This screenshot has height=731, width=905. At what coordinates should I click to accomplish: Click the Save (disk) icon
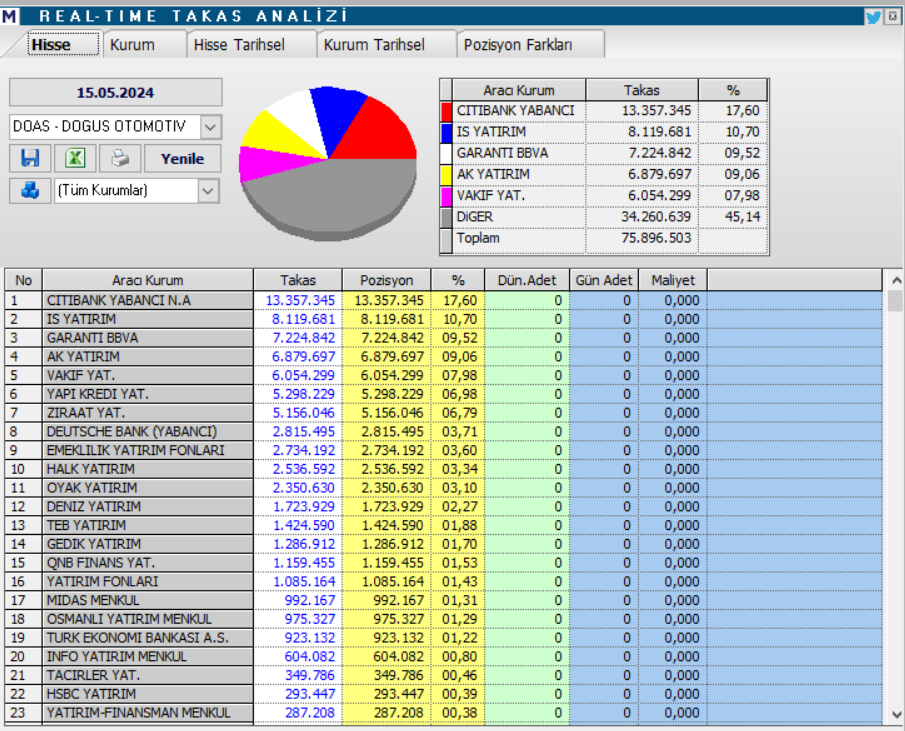point(30,157)
